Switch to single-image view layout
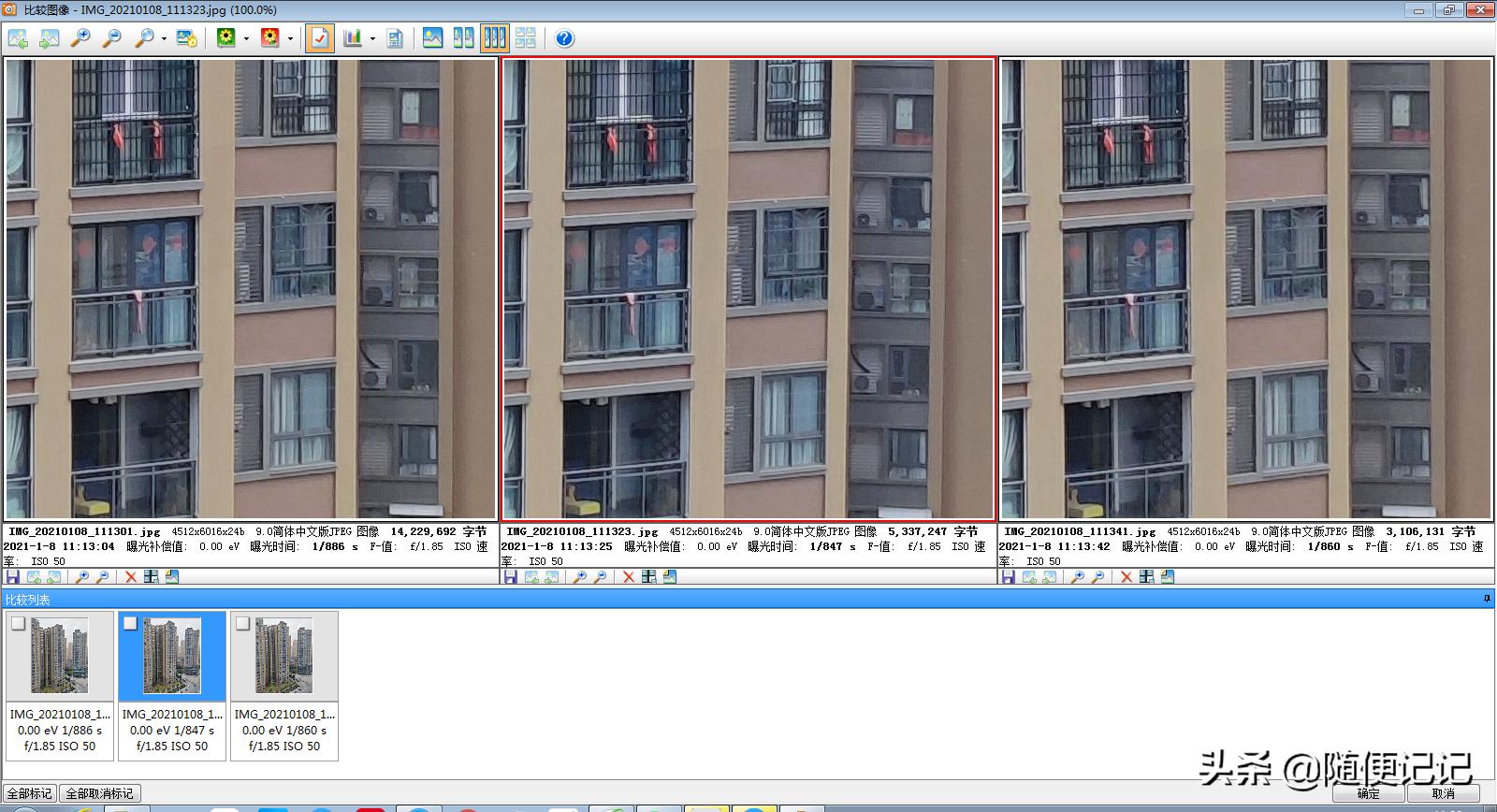This screenshot has height=812, width=1497. point(432,38)
